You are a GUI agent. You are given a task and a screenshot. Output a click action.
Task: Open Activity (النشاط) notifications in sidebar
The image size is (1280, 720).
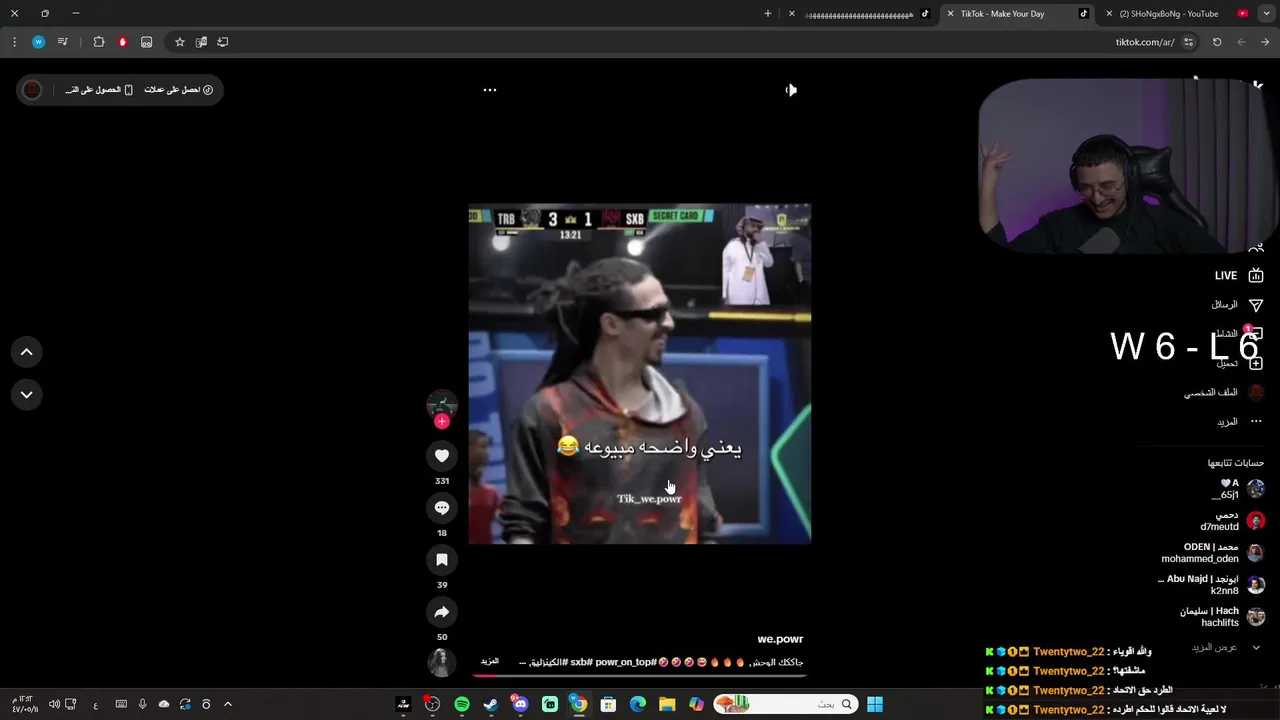pyautogui.click(x=1238, y=334)
